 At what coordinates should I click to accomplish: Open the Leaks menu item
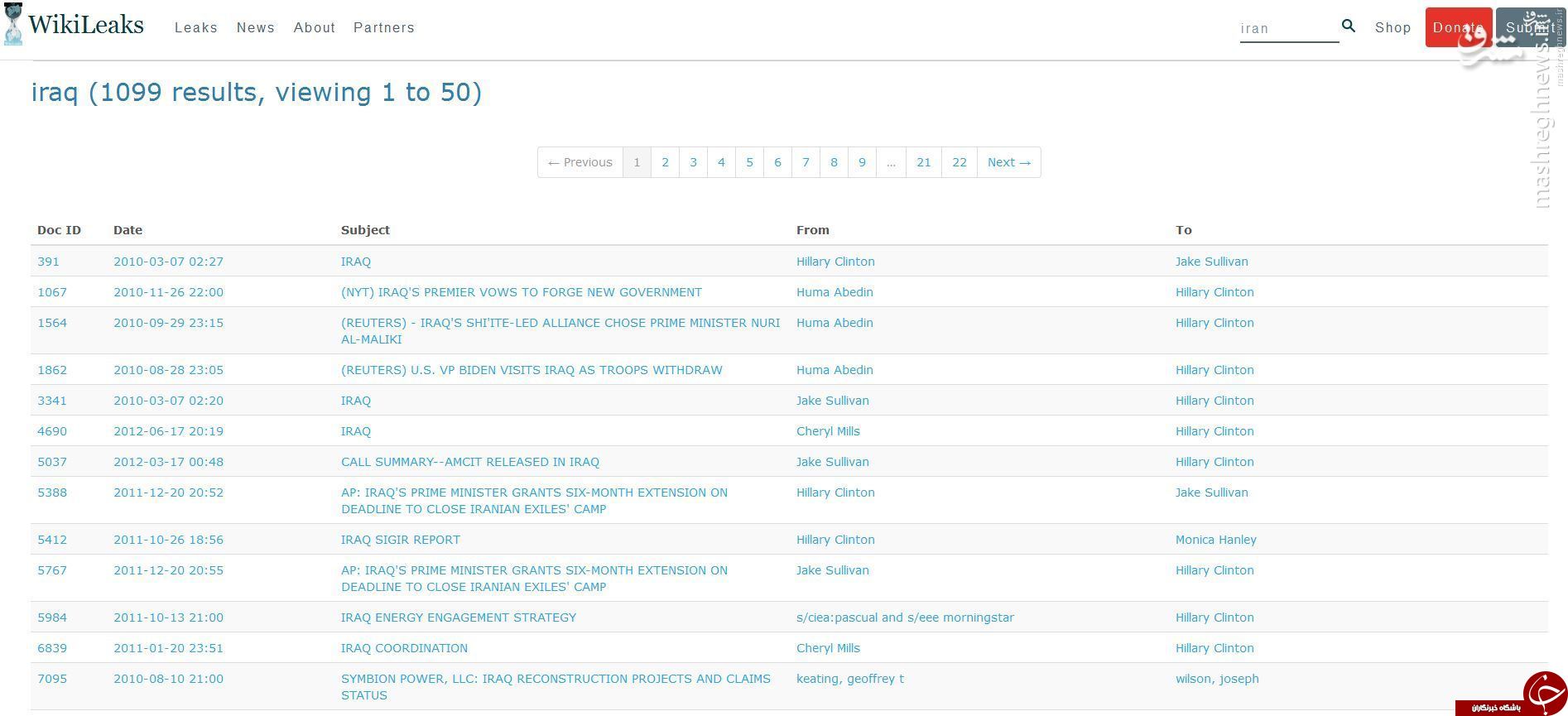pos(196,27)
